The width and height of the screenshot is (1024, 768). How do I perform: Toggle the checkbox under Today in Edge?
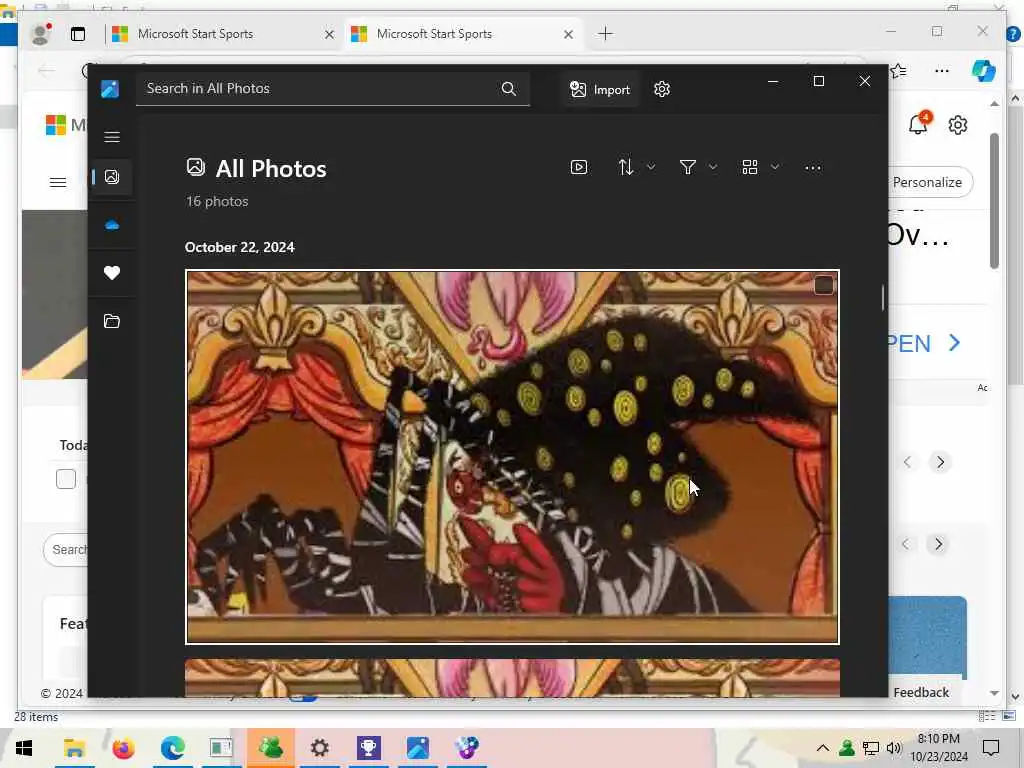(66, 479)
